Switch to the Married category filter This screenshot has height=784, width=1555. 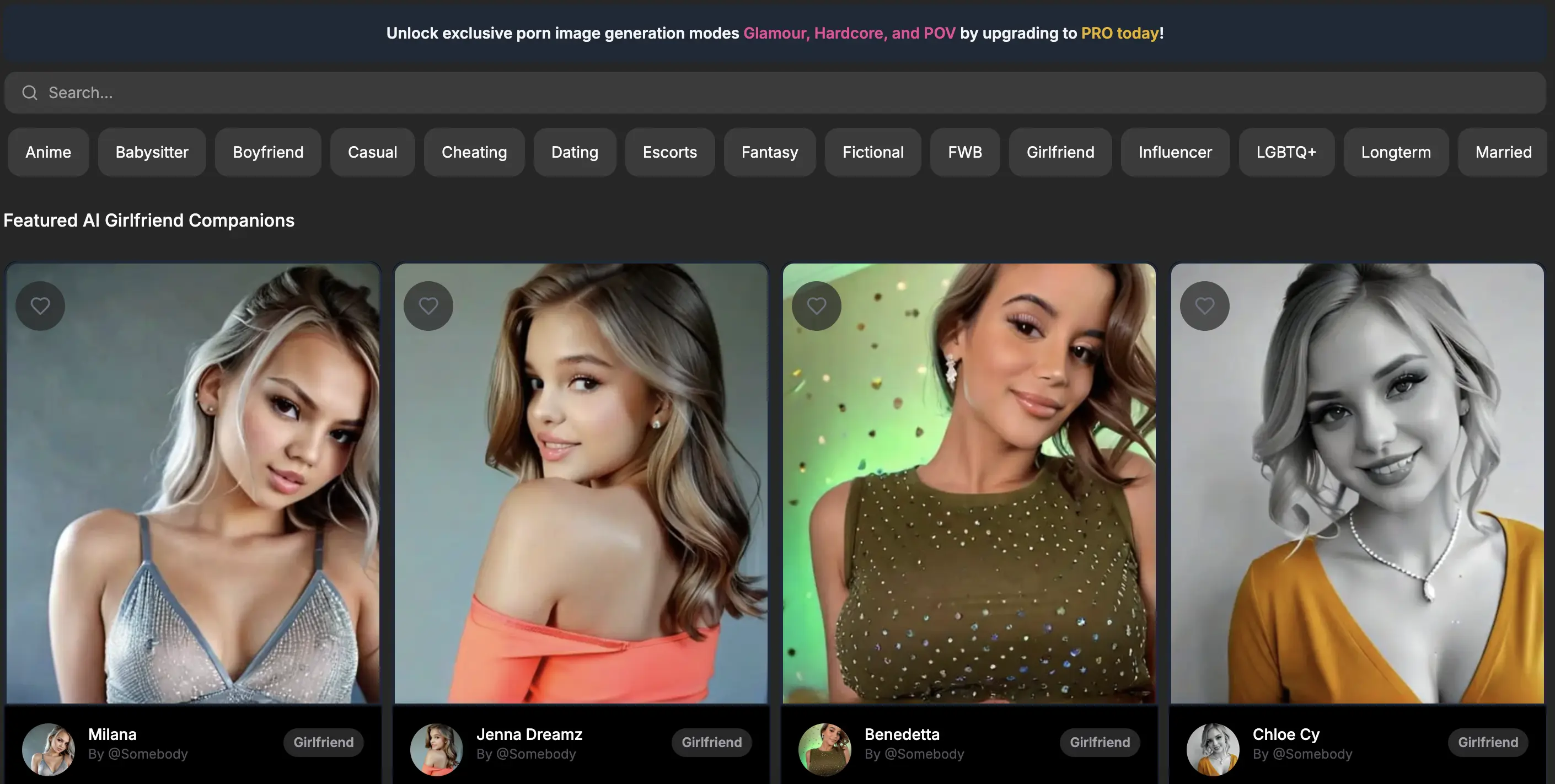click(1502, 152)
